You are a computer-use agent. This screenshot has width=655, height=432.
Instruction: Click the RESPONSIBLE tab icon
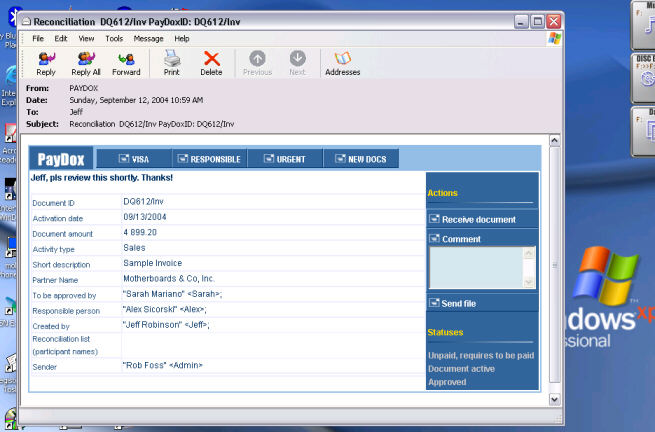tap(183, 159)
